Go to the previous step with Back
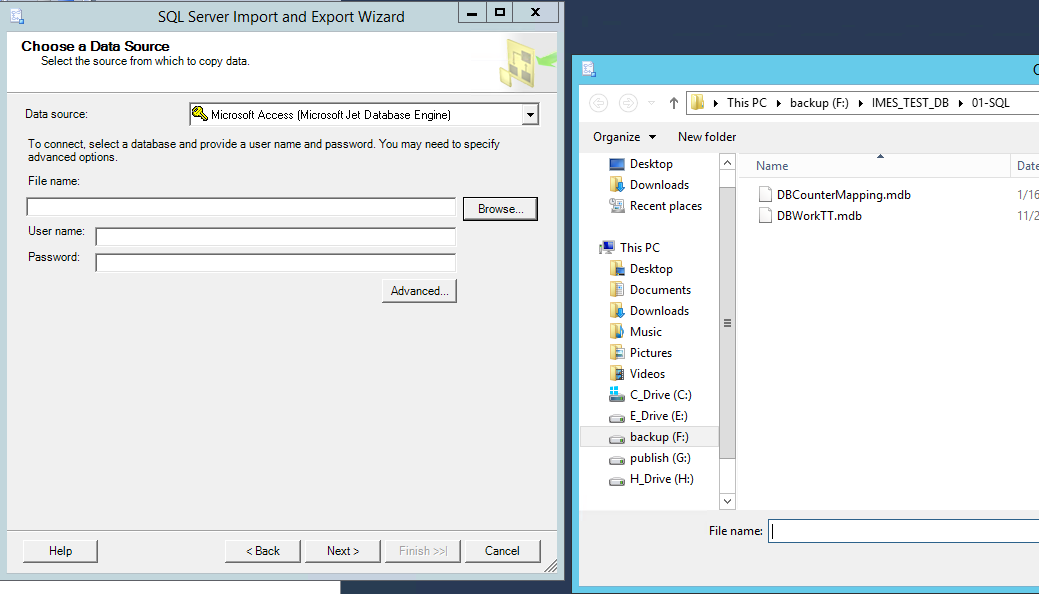Viewport: 1039px width, 594px height. [263, 551]
